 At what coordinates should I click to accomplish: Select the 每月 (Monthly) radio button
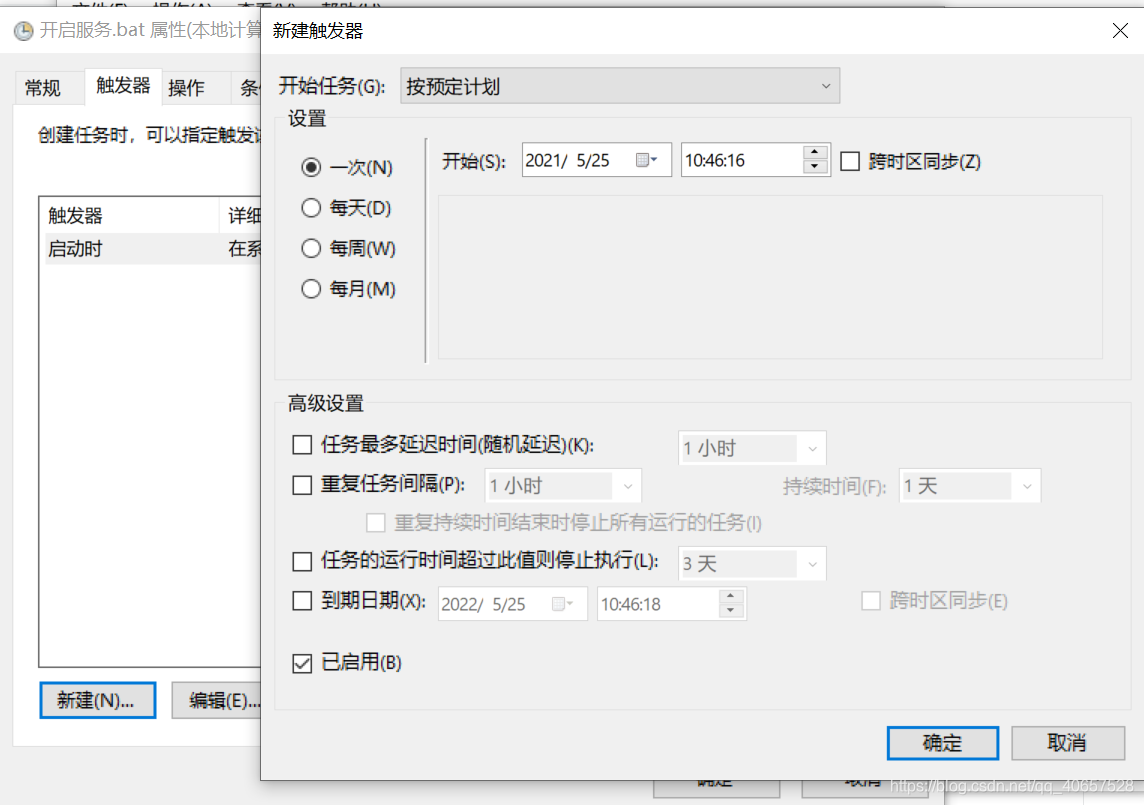click(311, 289)
